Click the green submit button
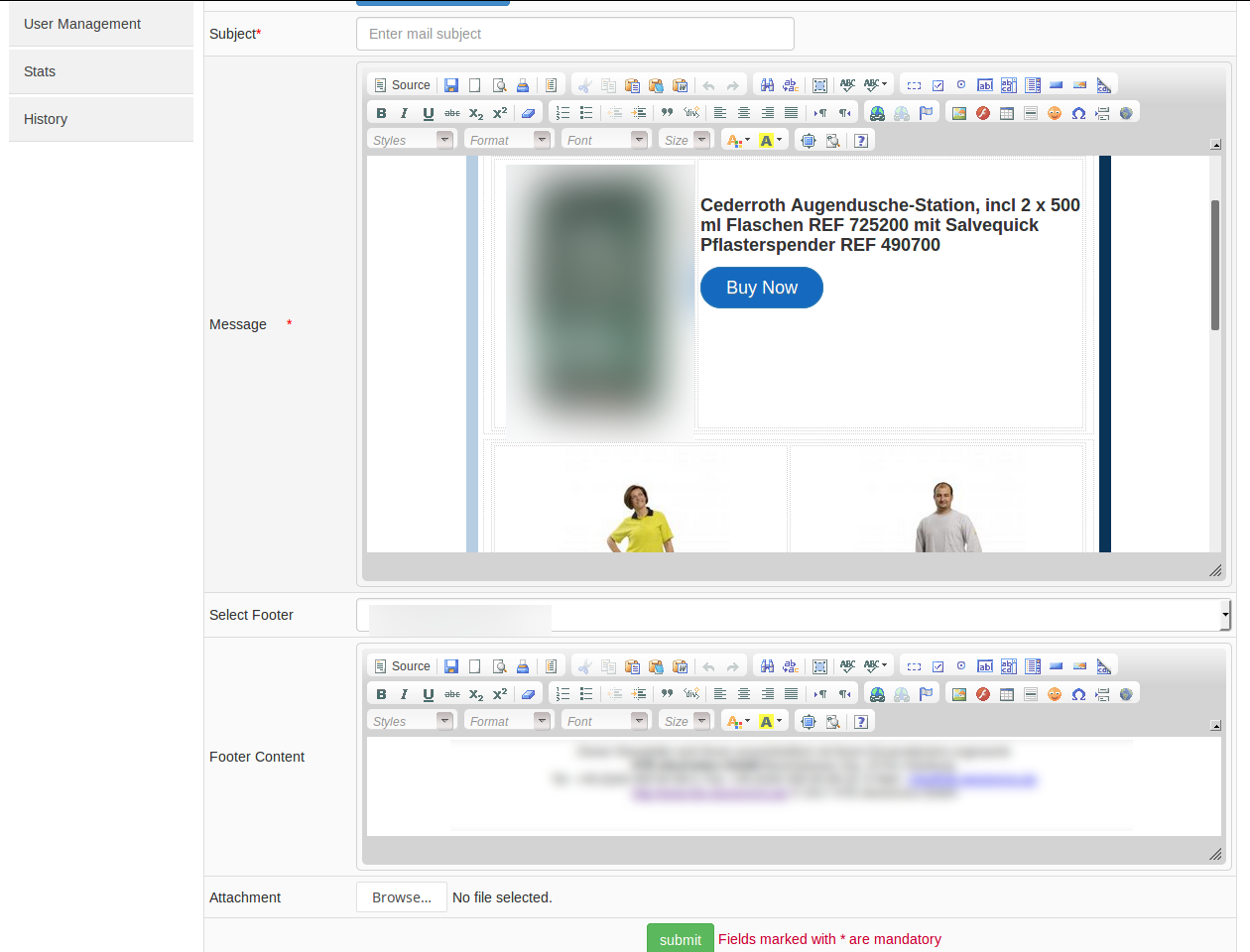Viewport: 1250px width, 952px height. point(681,938)
